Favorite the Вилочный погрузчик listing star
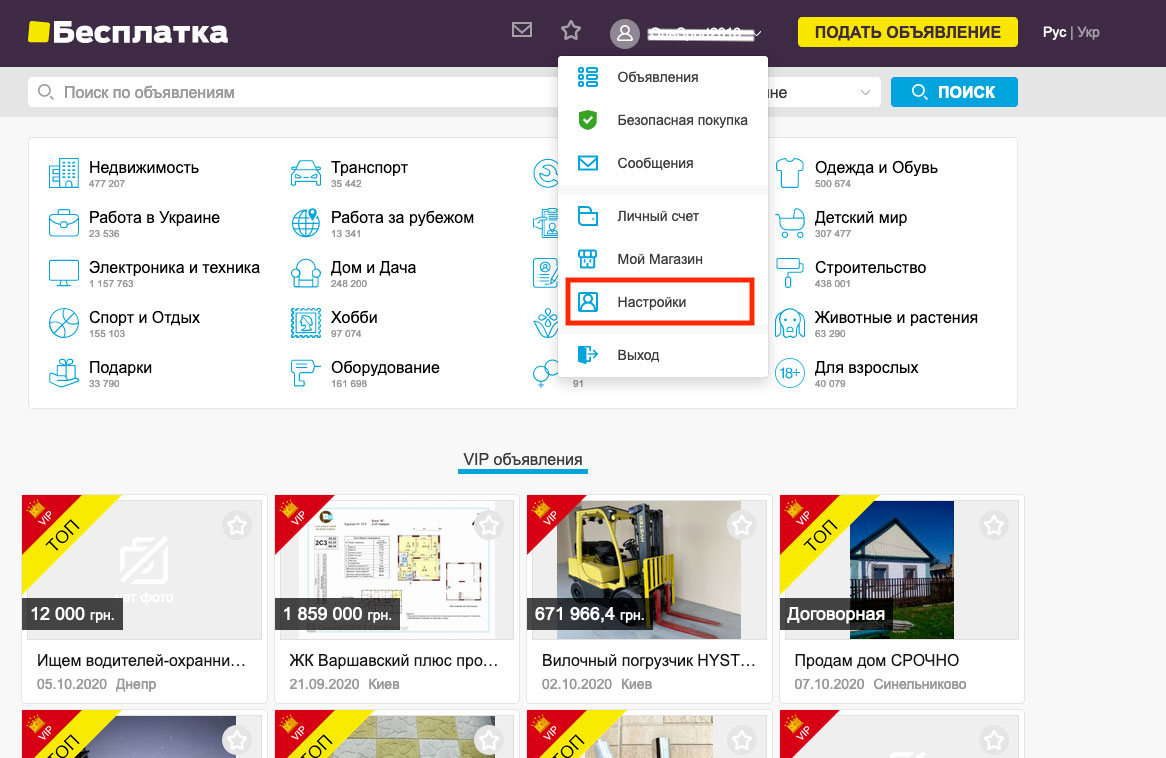This screenshot has width=1166, height=758. coord(742,526)
